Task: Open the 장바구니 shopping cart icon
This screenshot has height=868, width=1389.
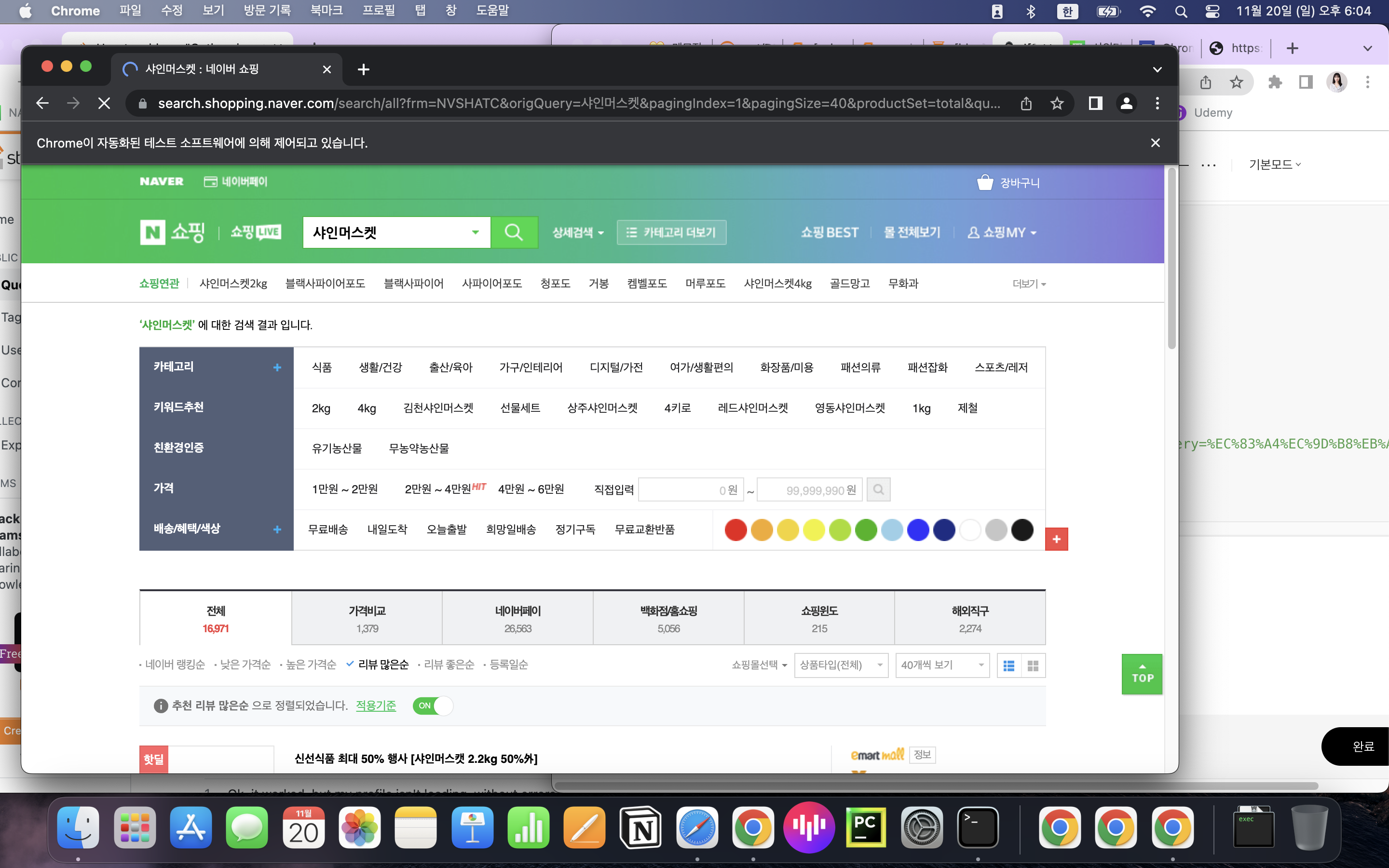Action: coord(985,183)
